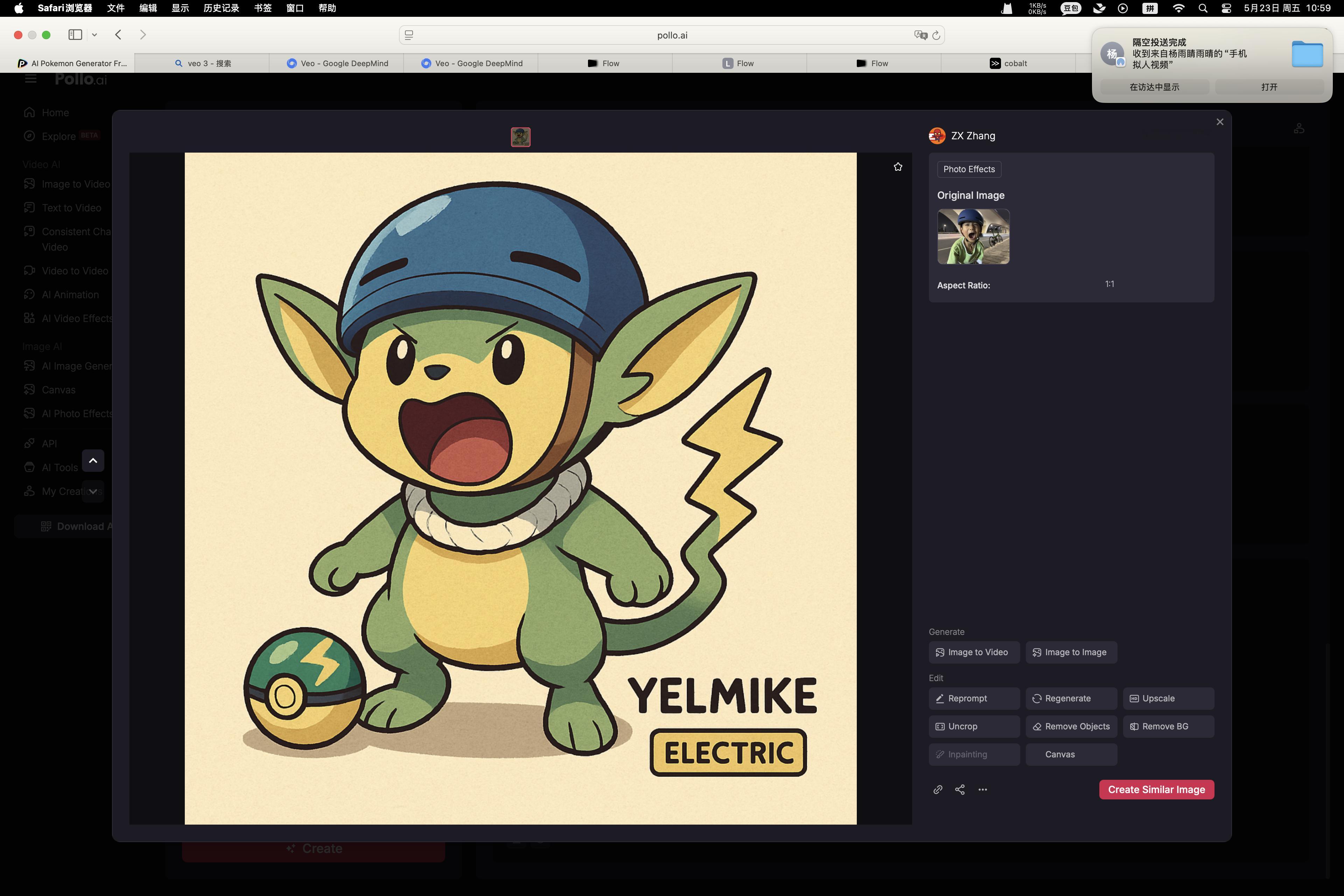Click the share icon
The height and width of the screenshot is (896, 1344).
point(960,789)
